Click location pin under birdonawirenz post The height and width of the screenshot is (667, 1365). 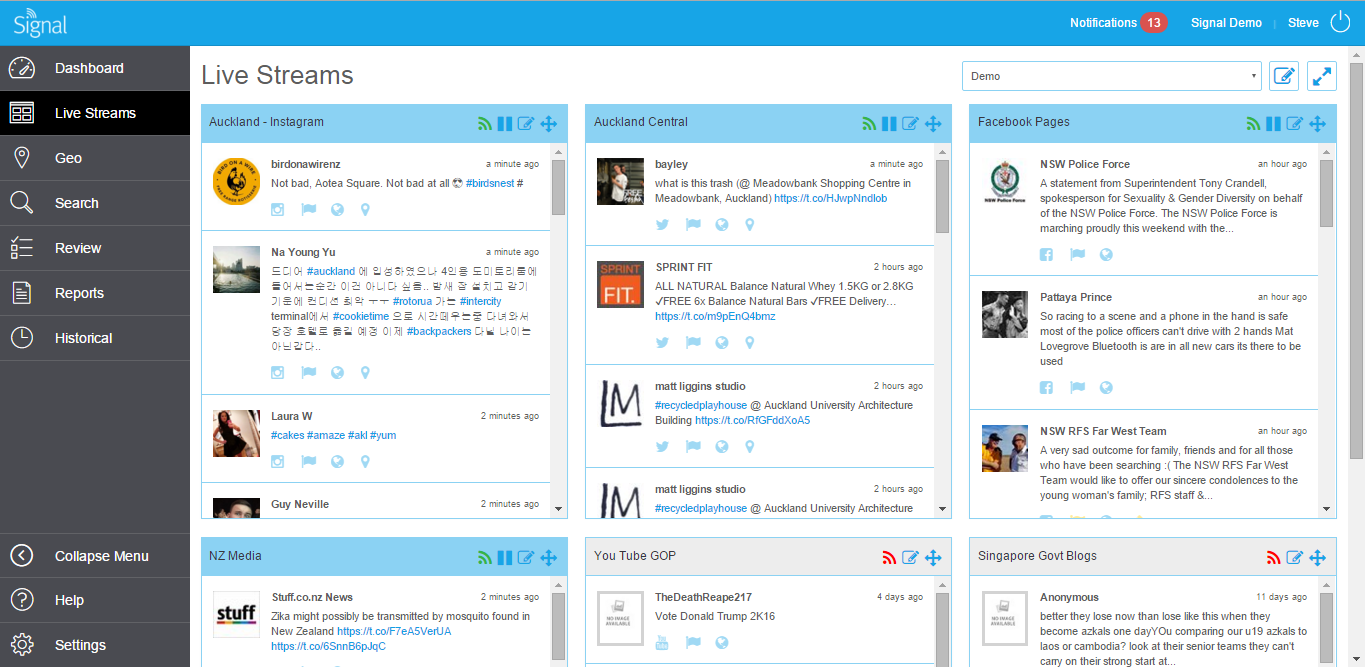tap(366, 210)
